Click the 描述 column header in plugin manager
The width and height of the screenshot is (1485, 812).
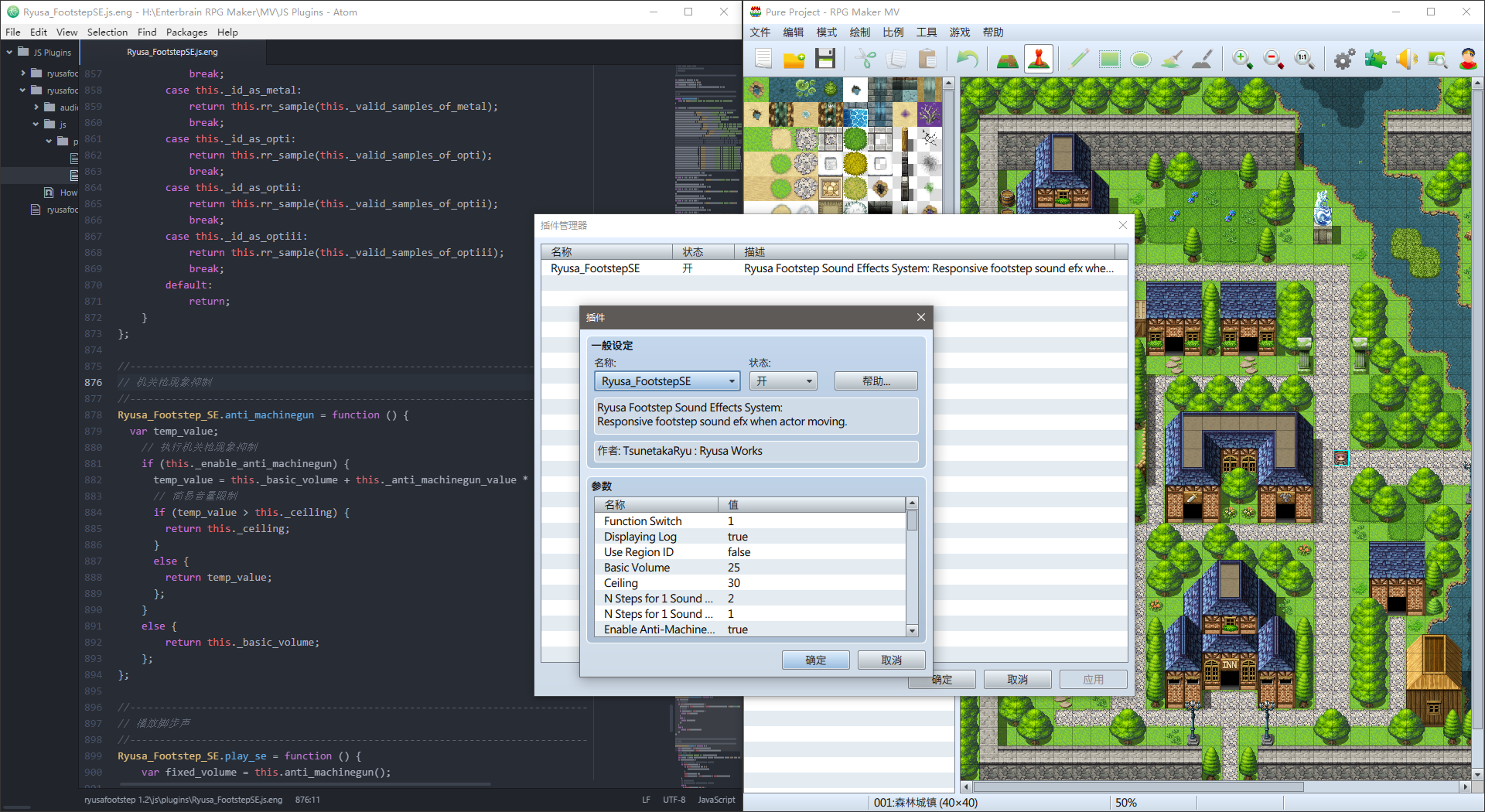(x=925, y=252)
